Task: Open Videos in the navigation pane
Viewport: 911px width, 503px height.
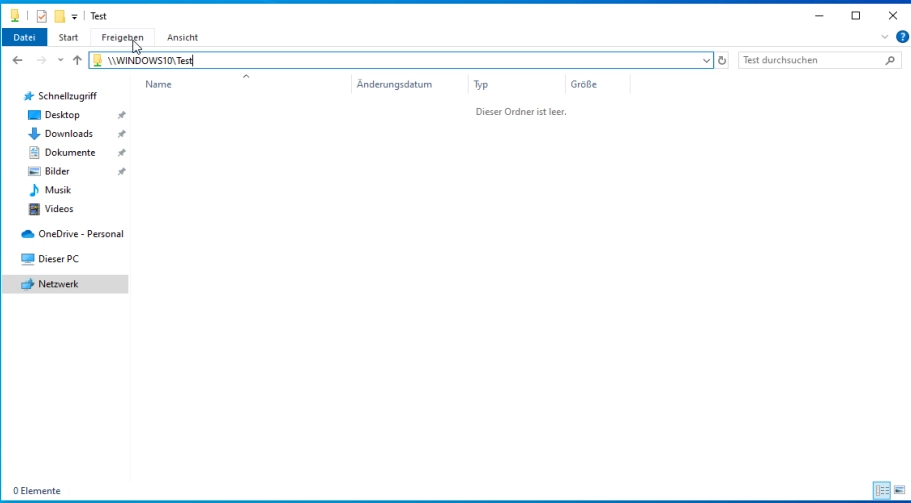Action: pyautogui.click(x=59, y=209)
